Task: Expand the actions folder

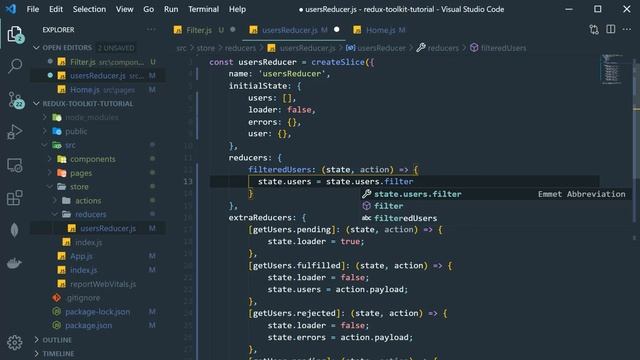Action: coord(88,201)
